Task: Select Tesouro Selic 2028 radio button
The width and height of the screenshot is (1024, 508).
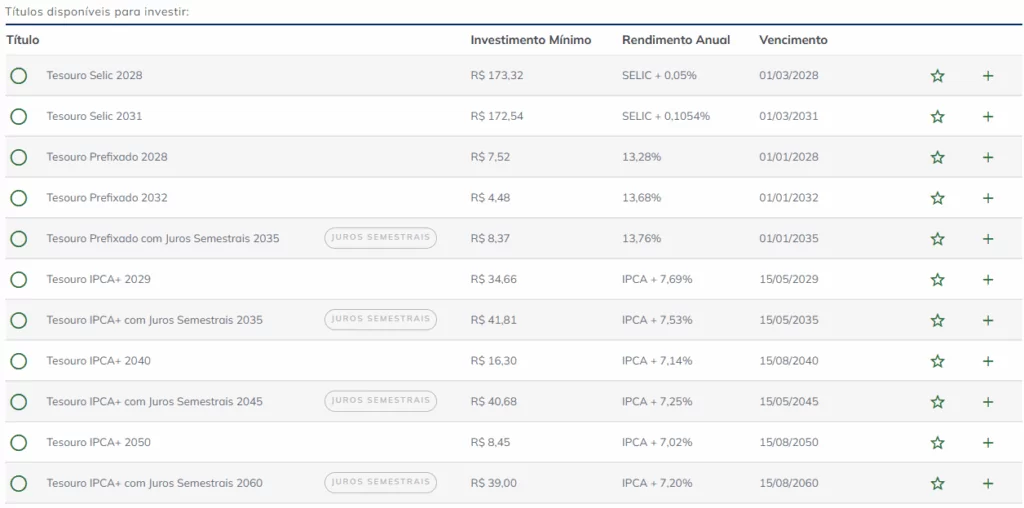Action: [19, 76]
